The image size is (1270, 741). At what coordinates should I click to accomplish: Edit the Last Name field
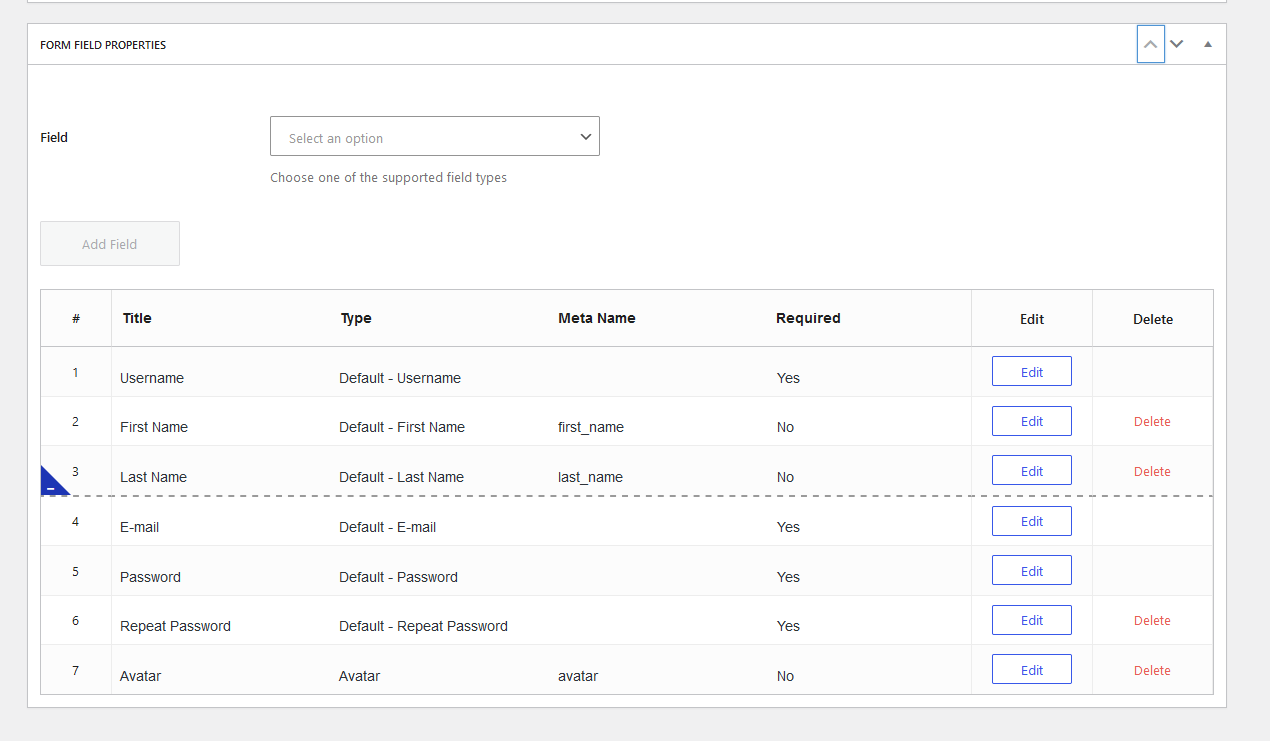[x=1032, y=471]
